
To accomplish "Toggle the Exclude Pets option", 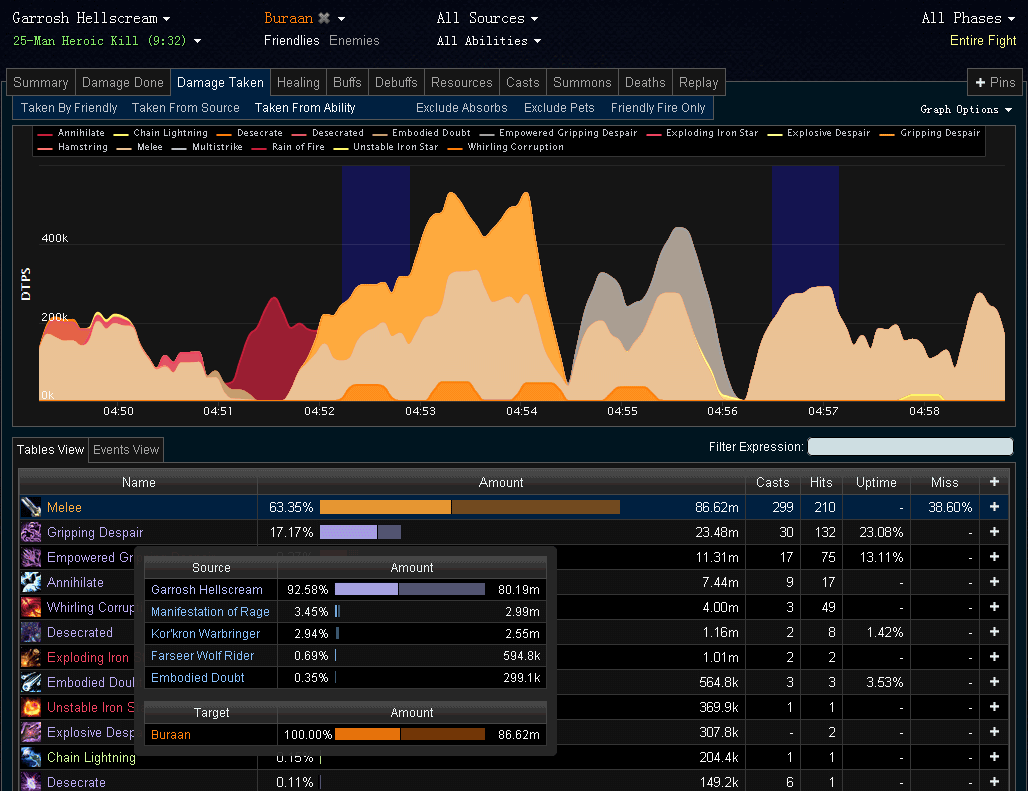I will (x=559, y=108).
